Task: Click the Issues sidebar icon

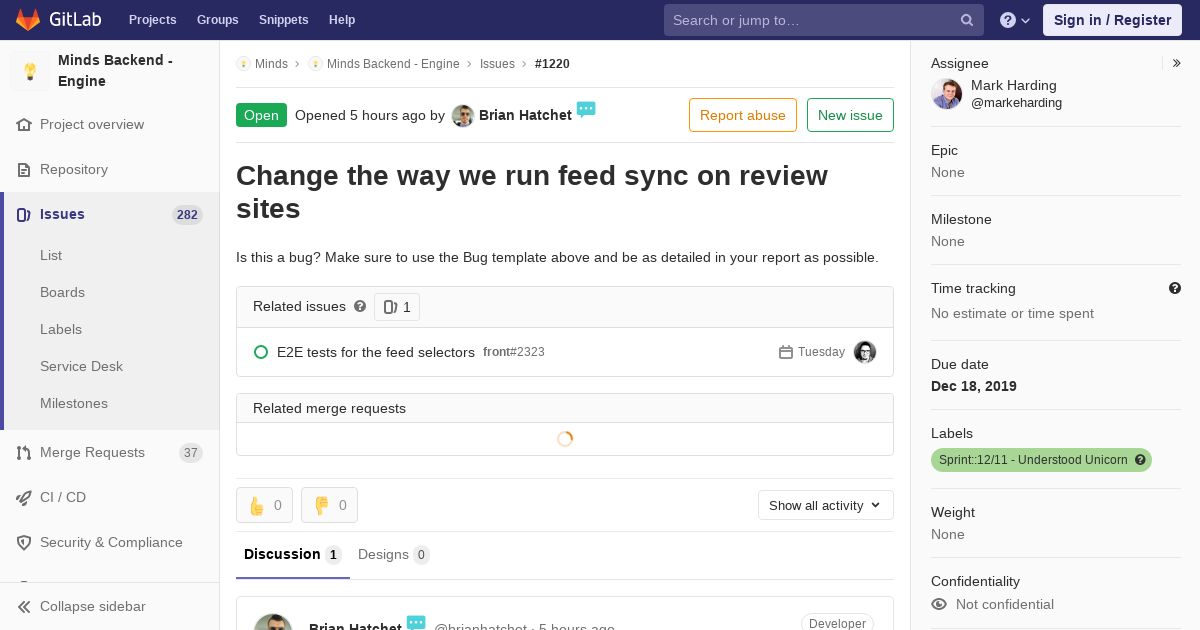Action: click(24, 215)
